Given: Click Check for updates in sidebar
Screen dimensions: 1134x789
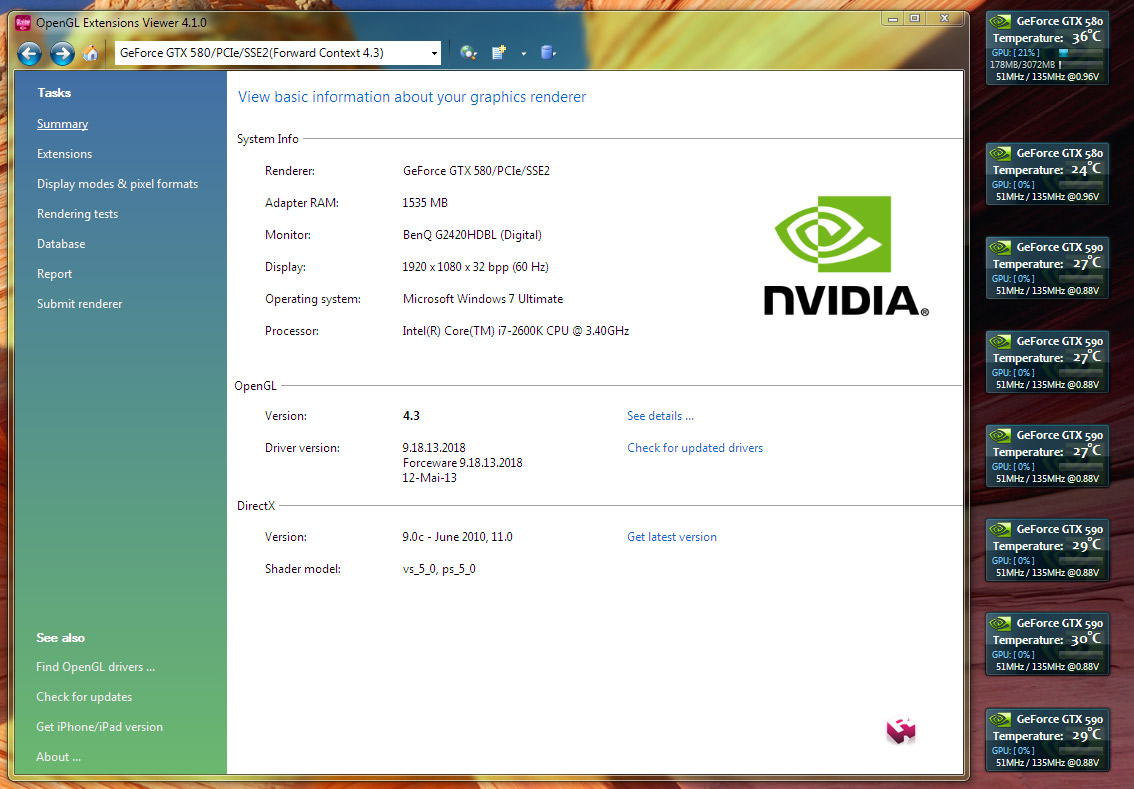Looking at the screenshot, I should (x=84, y=697).
